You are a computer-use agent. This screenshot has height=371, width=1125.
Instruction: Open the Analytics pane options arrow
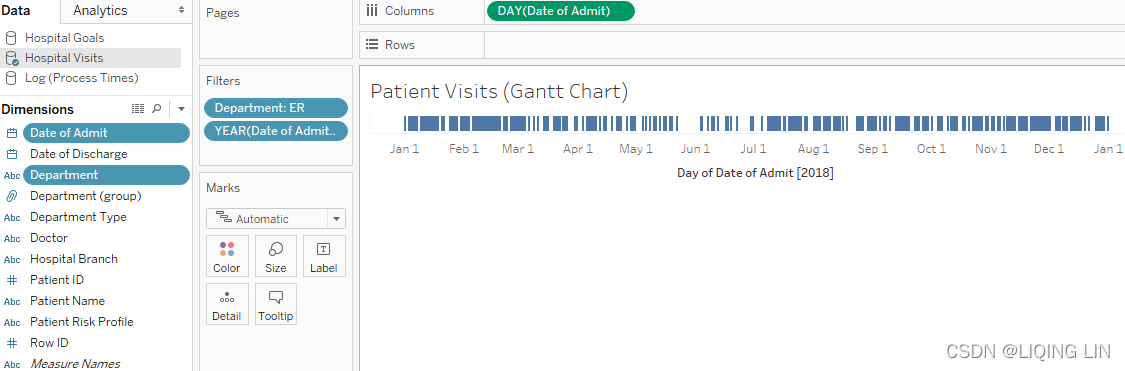point(182,11)
